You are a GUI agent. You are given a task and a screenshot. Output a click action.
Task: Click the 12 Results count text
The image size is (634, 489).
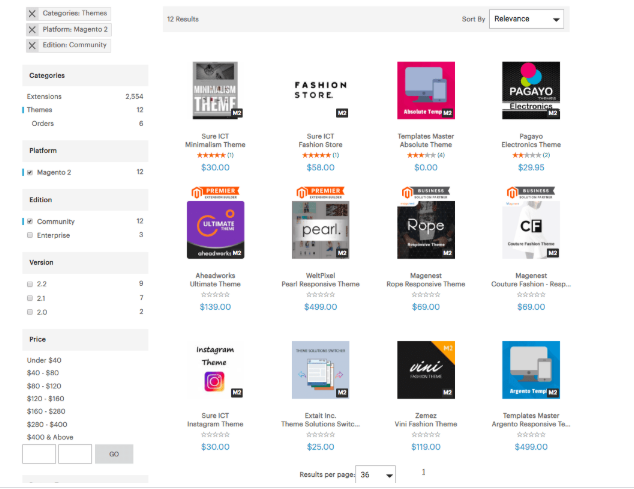click(183, 19)
